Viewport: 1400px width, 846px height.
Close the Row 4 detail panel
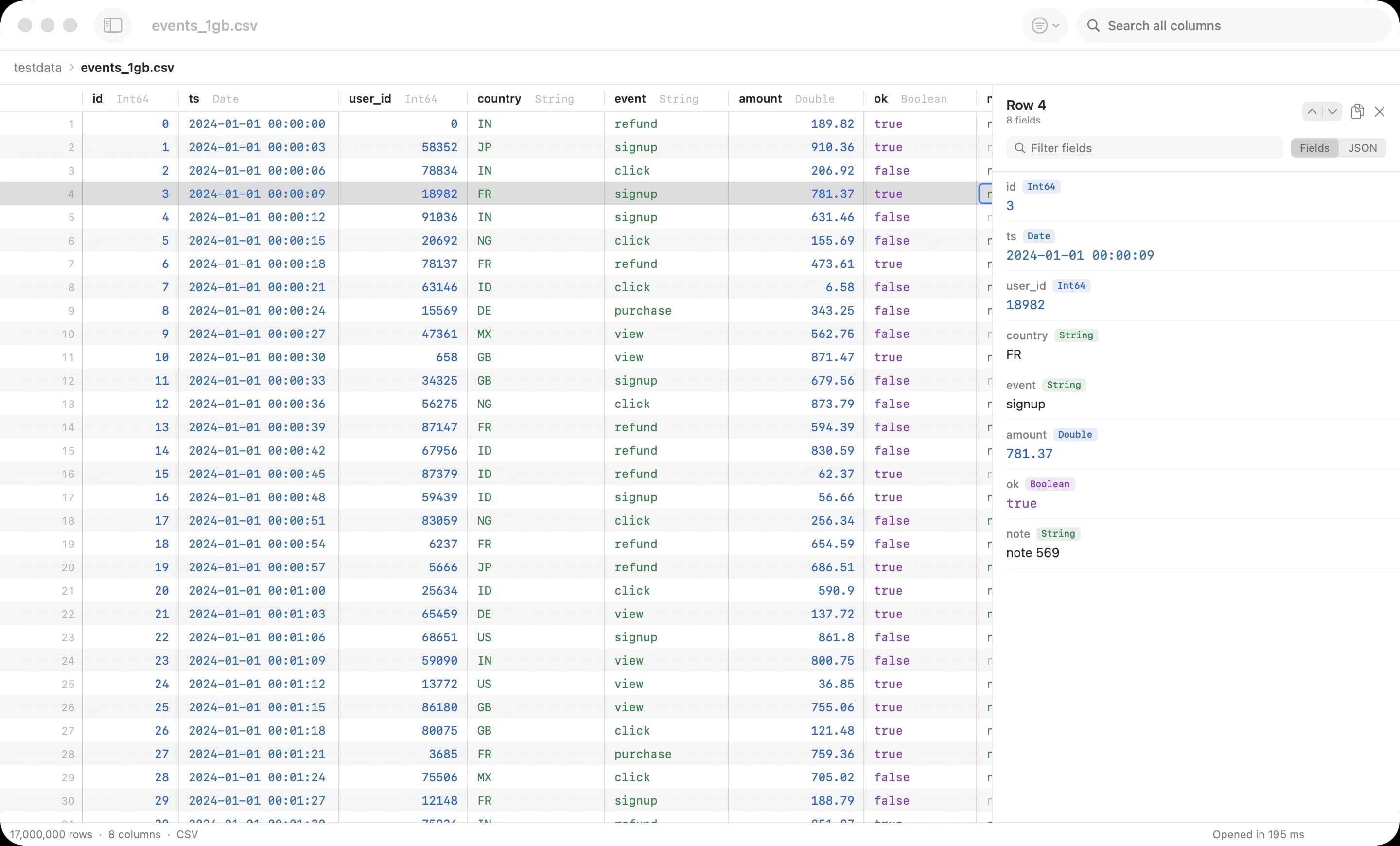(1380, 112)
